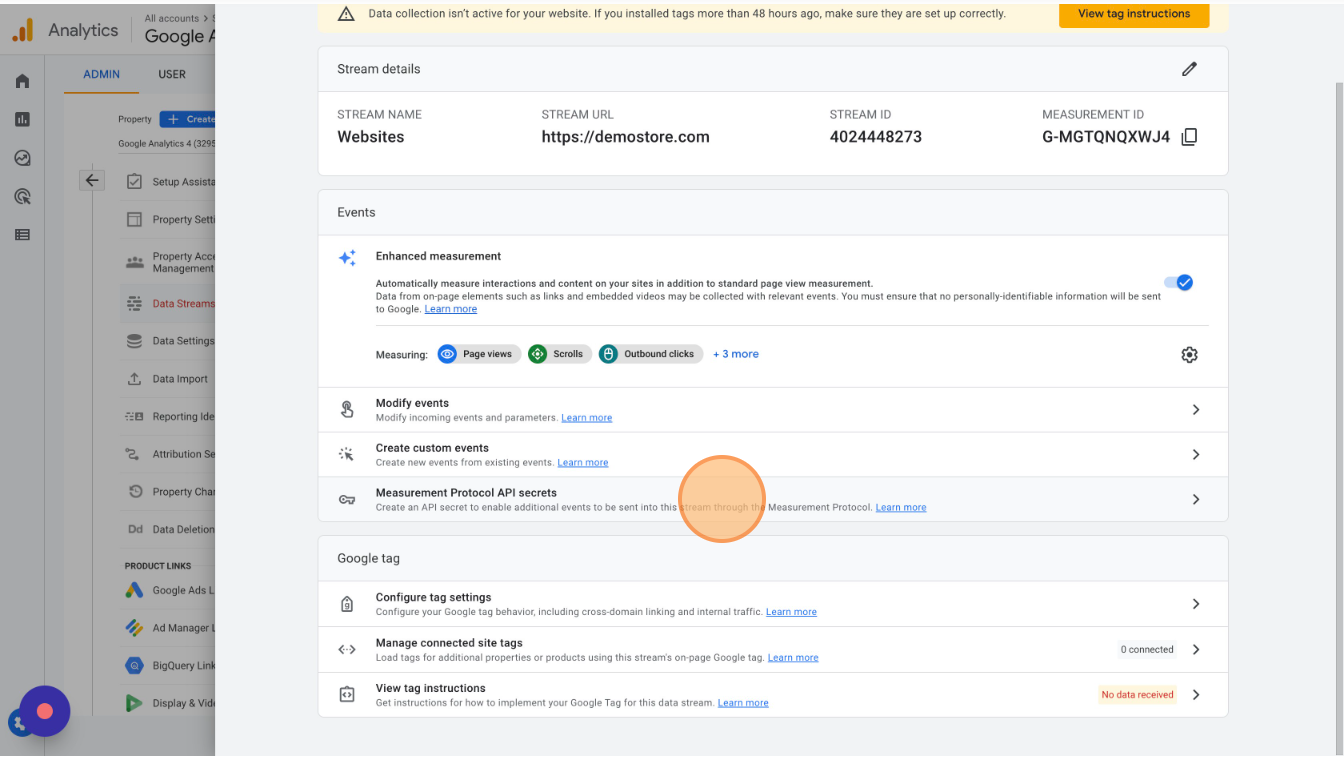Copy the Measurement ID G-MGTQNQXWJ4
The width and height of the screenshot is (1344, 760).
point(1189,137)
